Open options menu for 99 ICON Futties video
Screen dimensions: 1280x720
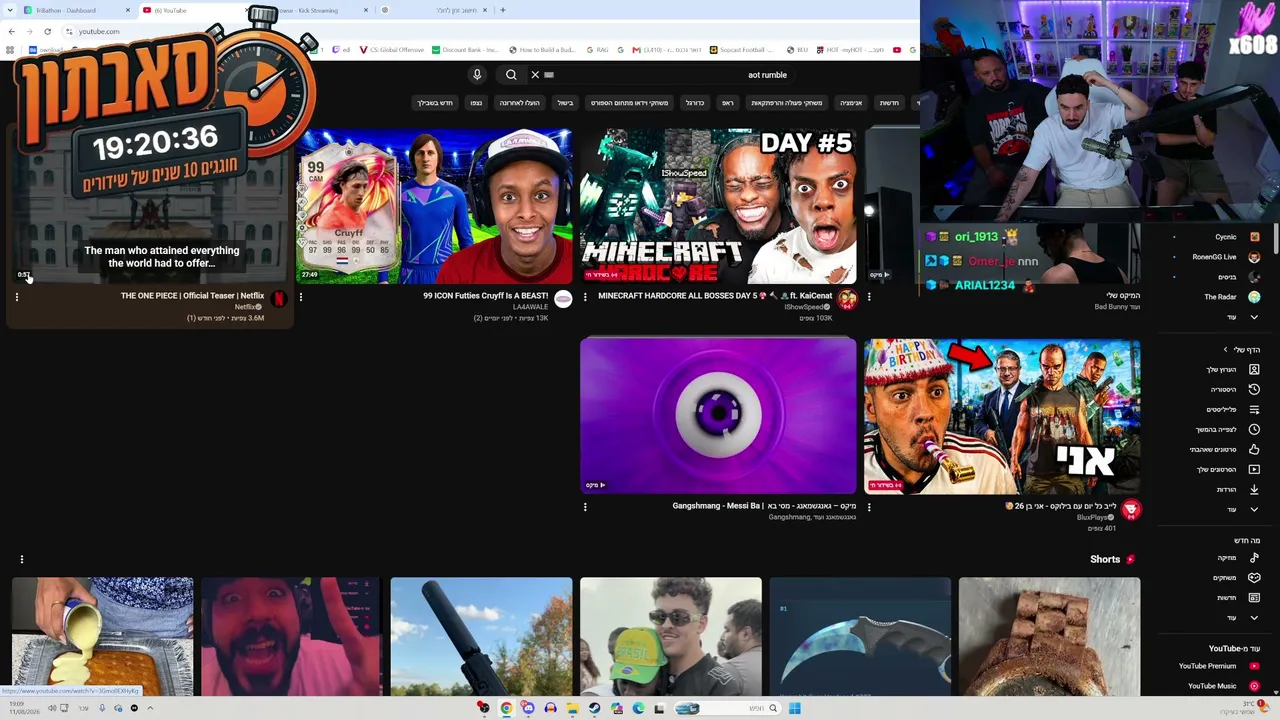[301, 297]
